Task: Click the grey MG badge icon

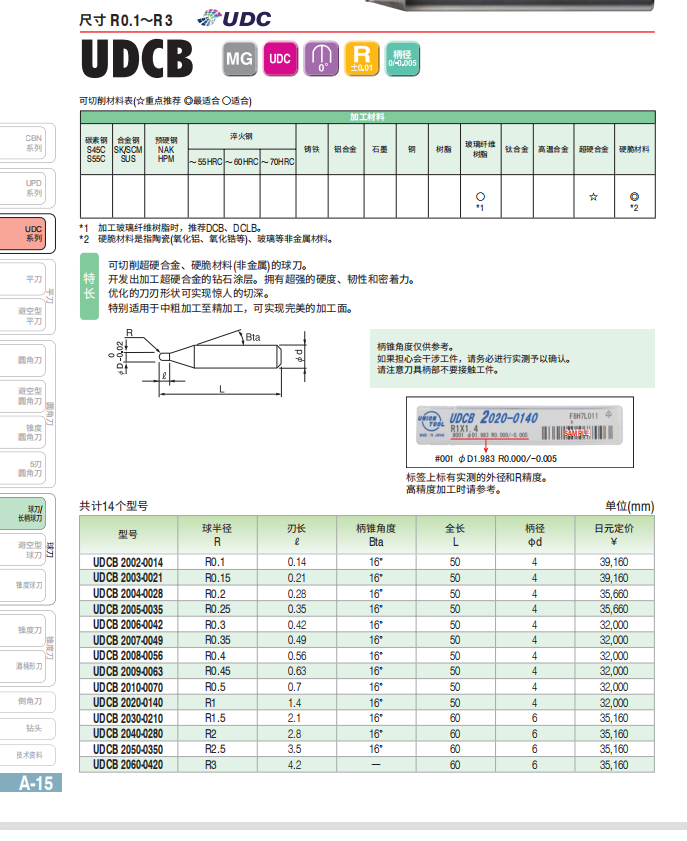Action: (x=240, y=58)
